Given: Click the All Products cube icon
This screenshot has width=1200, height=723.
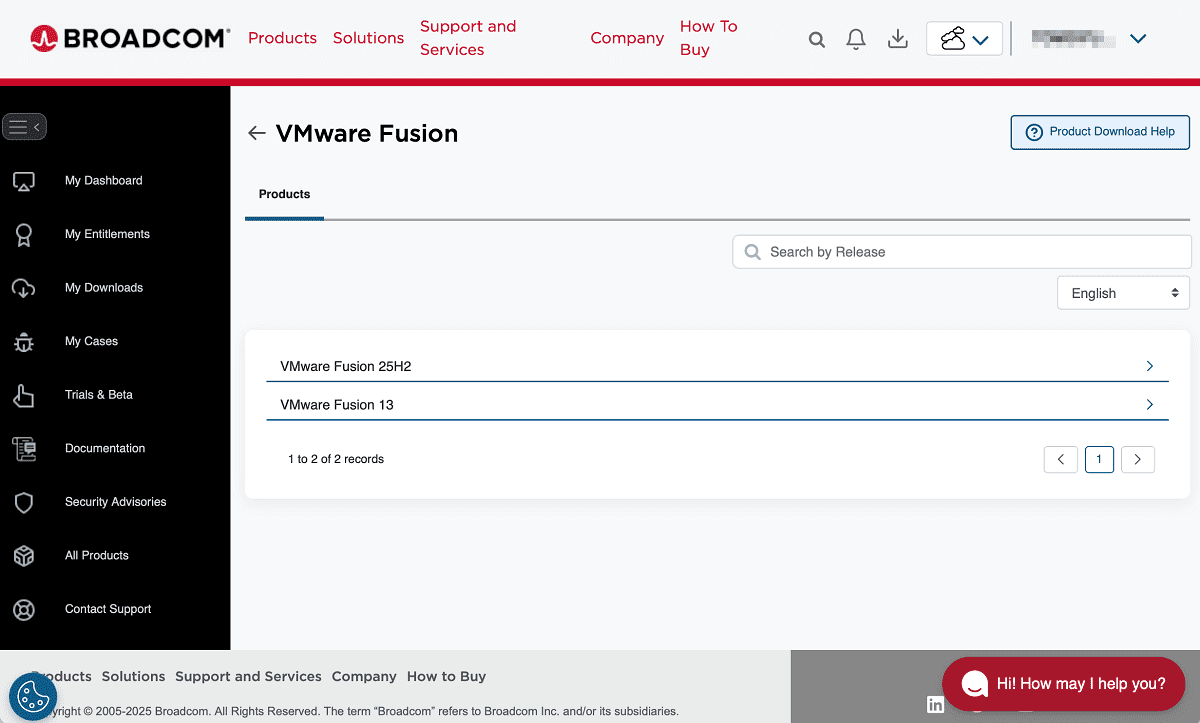Looking at the screenshot, I should (x=24, y=556).
